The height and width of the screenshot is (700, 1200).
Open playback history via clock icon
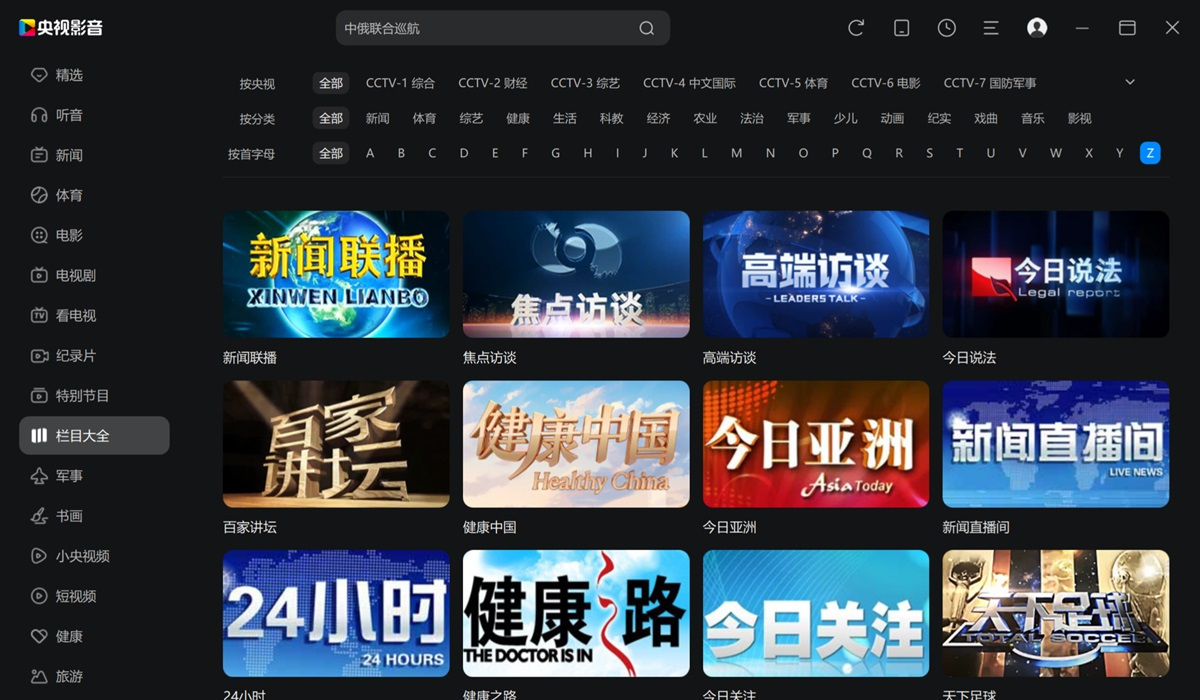pos(946,28)
